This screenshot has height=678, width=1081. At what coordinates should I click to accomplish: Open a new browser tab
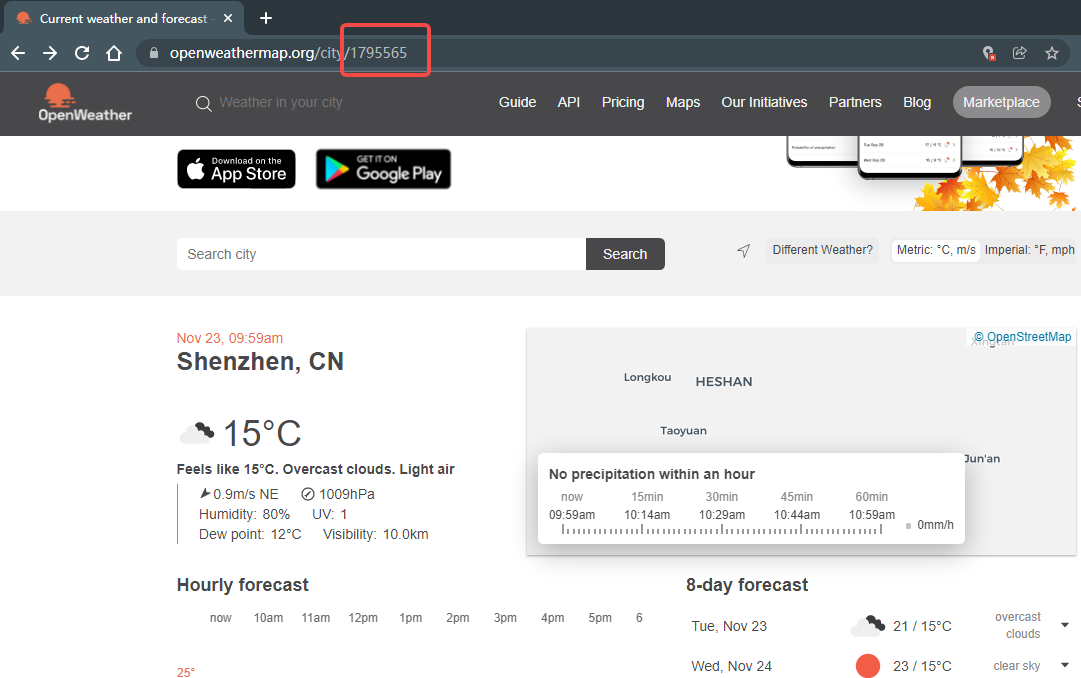pyautogui.click(x=265, y=18)
